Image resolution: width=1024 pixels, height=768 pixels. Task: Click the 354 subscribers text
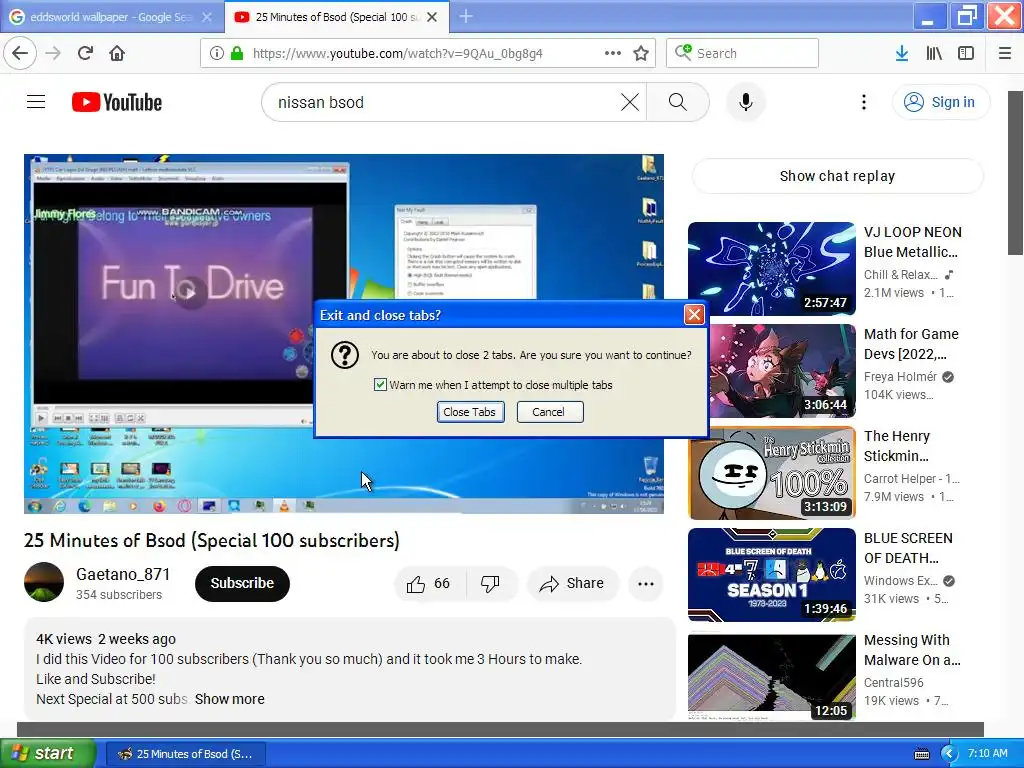pyautogui.click(x=119, y=595)
